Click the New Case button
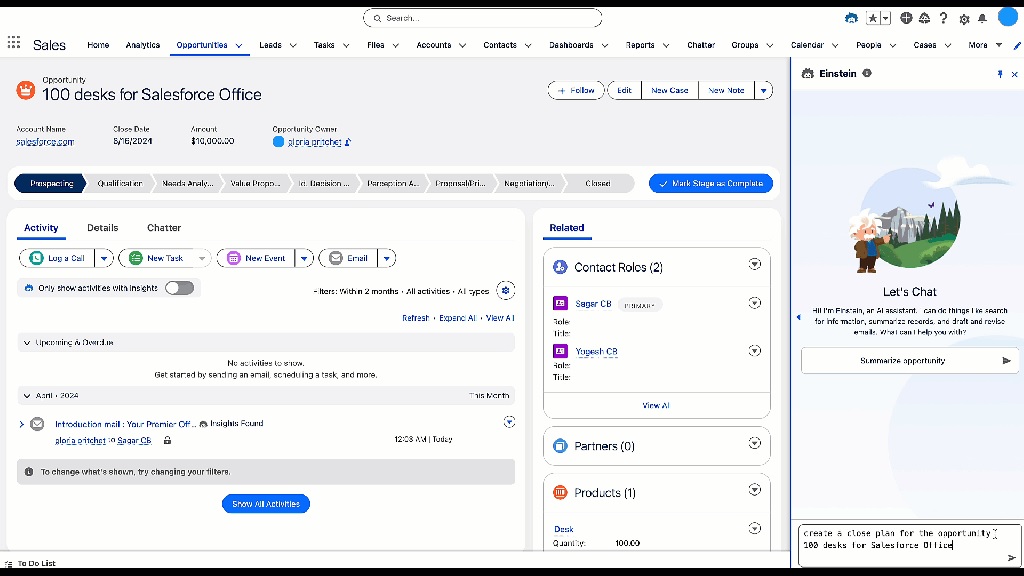This screenshot has height=576, width=1024. coord(669,90)
